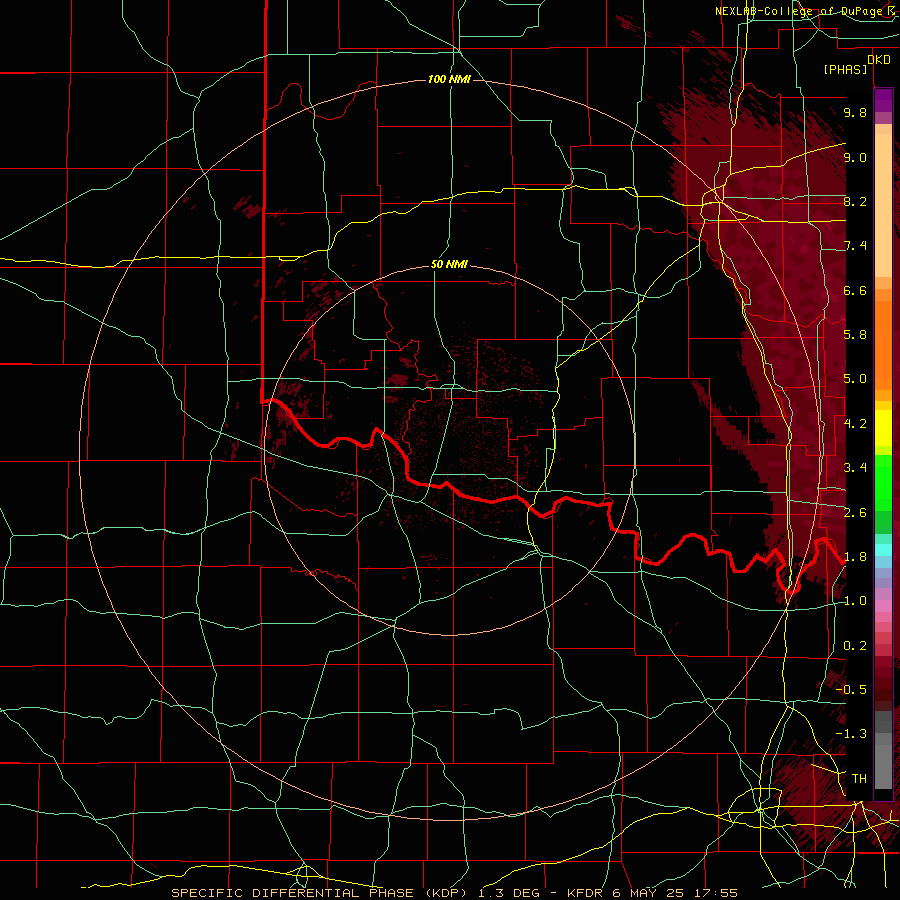
Task: Click the 6.6 value on the scale
Action: point(855,290)
